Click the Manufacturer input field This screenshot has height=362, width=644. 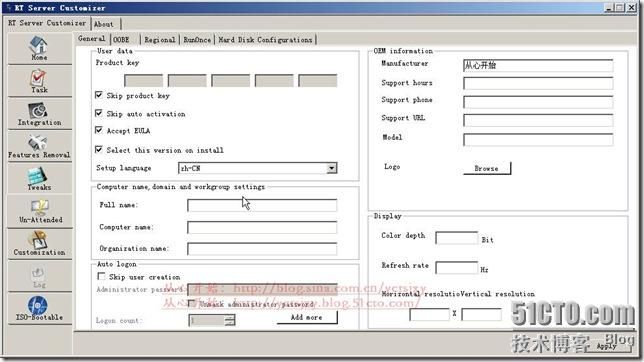coord(538,65)
